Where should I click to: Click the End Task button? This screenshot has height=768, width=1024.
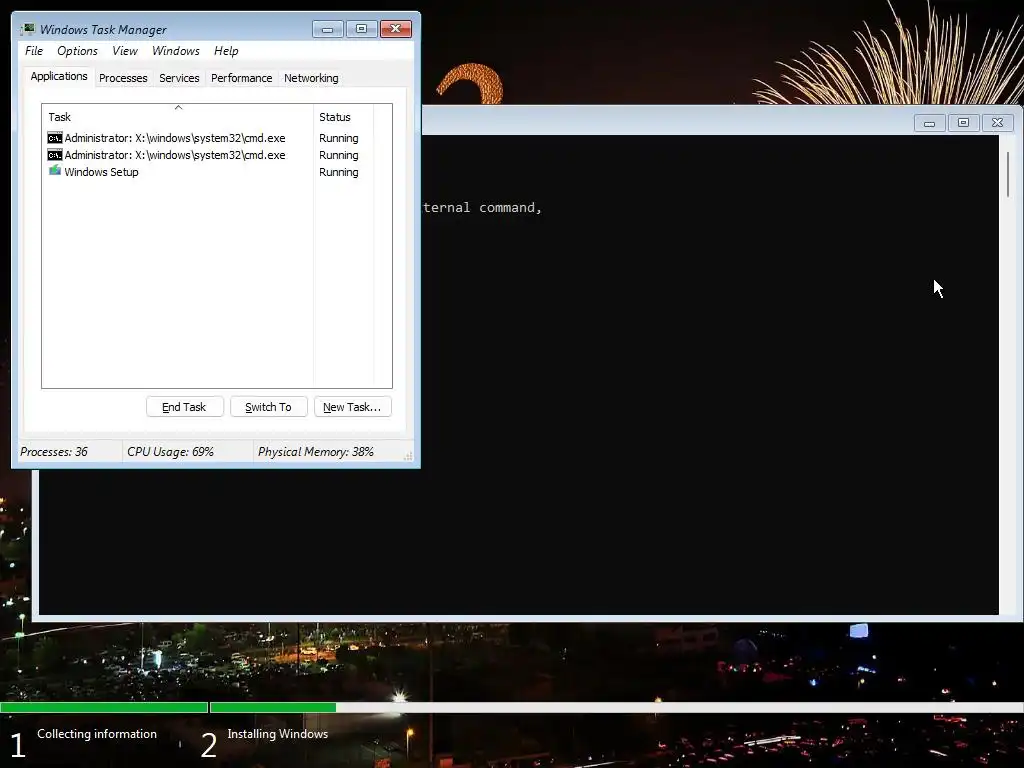184,407
